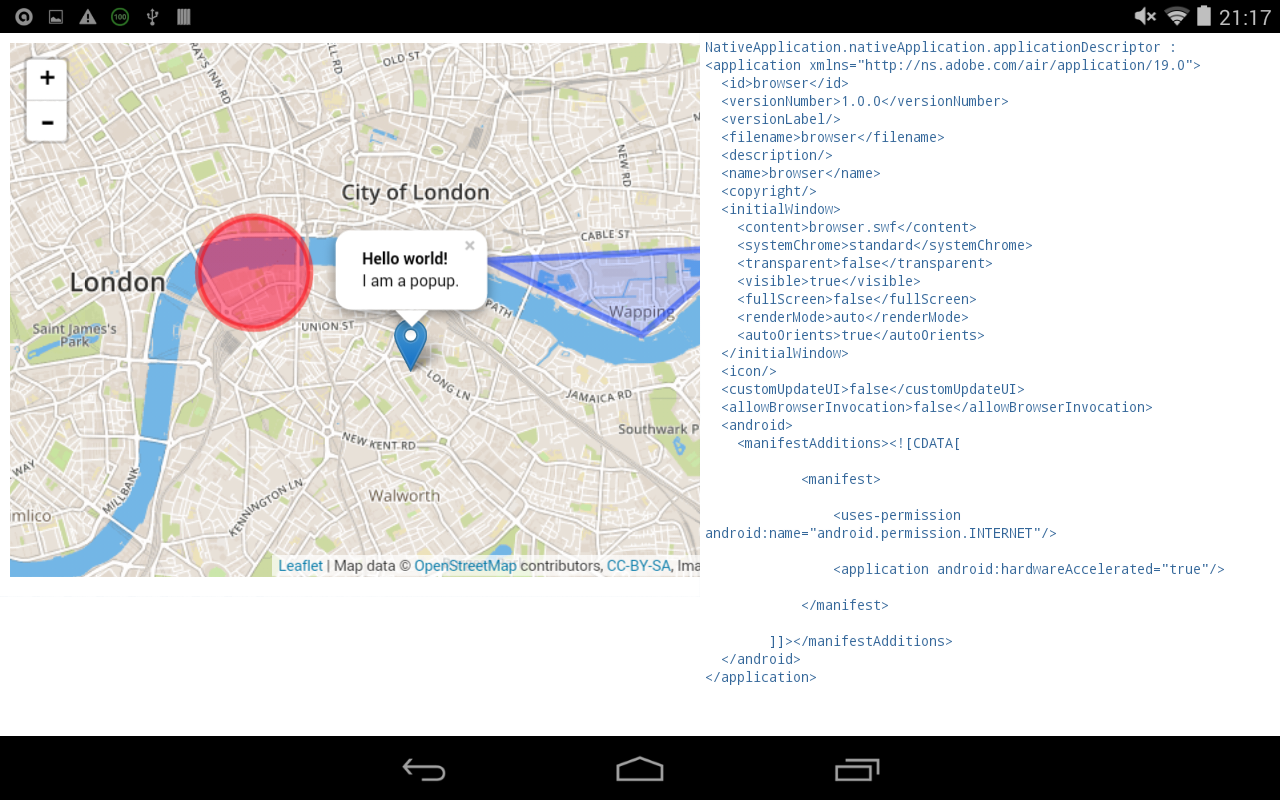Tap the 'CABLE ST' street label
The height and width of the screenshot is (800, 1280).
pos(605,235)
